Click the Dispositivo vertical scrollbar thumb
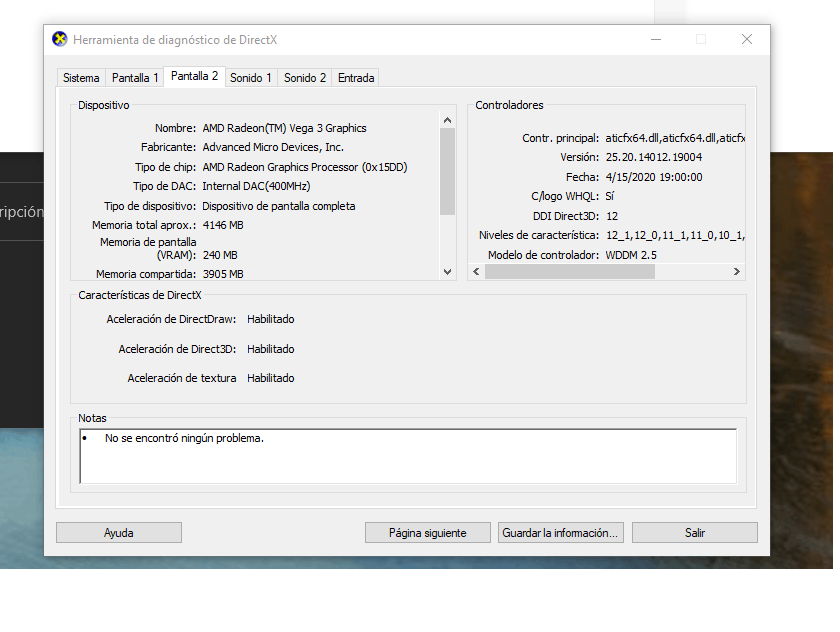 (447, 171)
